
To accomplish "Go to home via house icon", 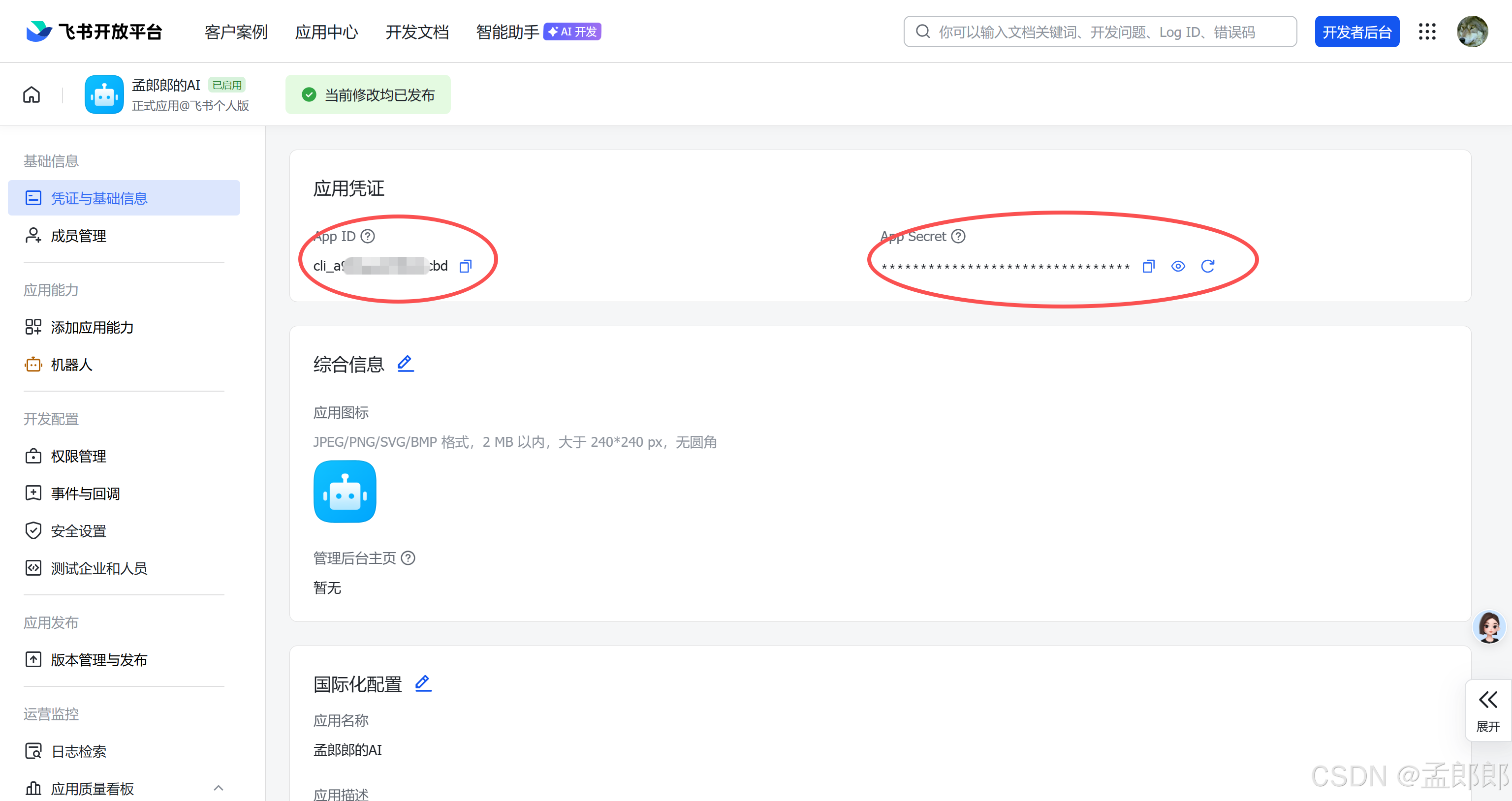I will pyautogui.click(x=31, y=94).
